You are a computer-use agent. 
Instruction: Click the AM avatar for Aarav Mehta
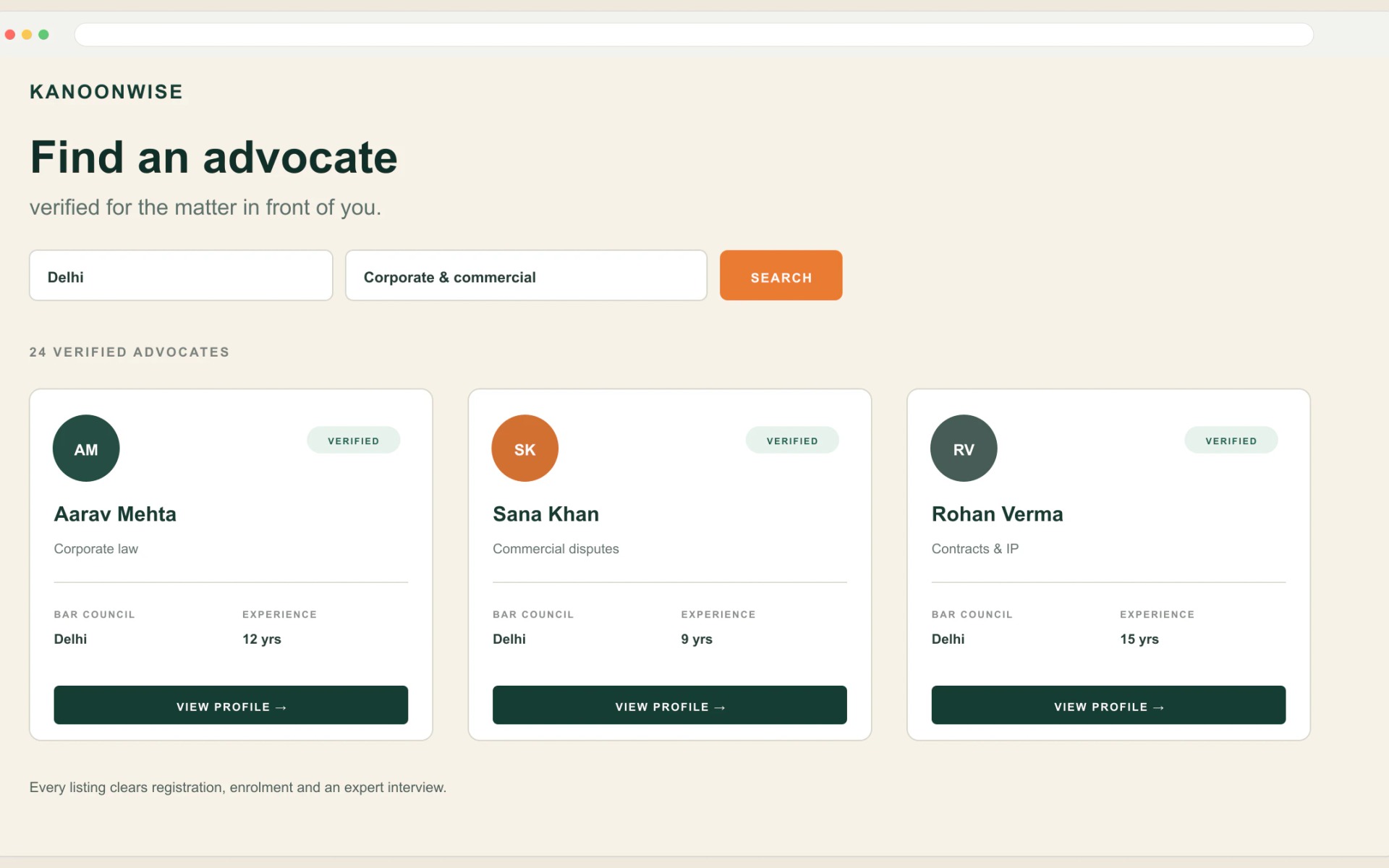coord(86,448)
